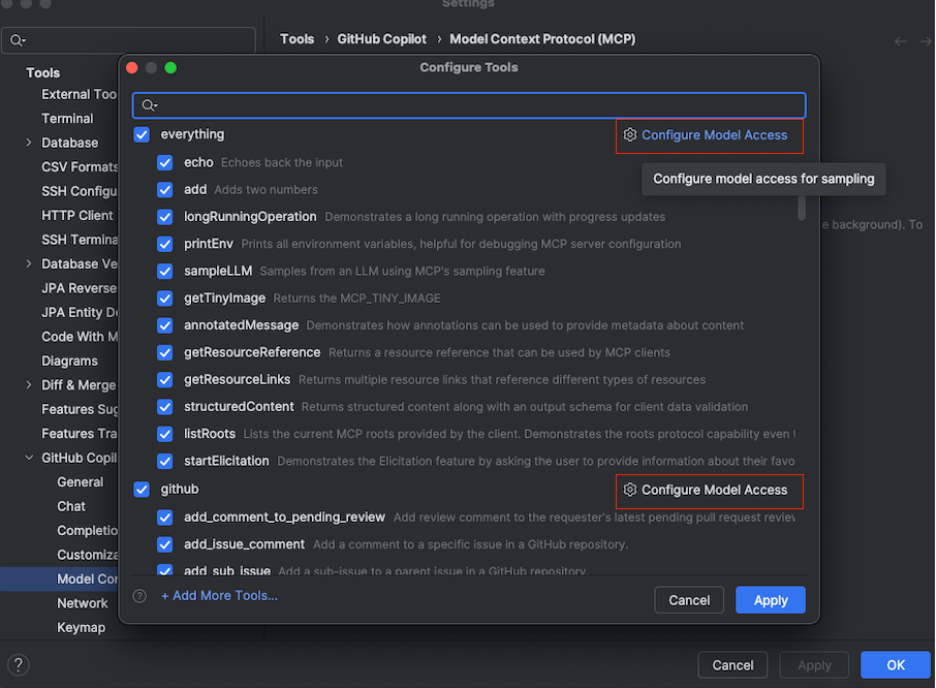
Task: Uncheck the add tool checkbox
Action: [x=165, y=190]
